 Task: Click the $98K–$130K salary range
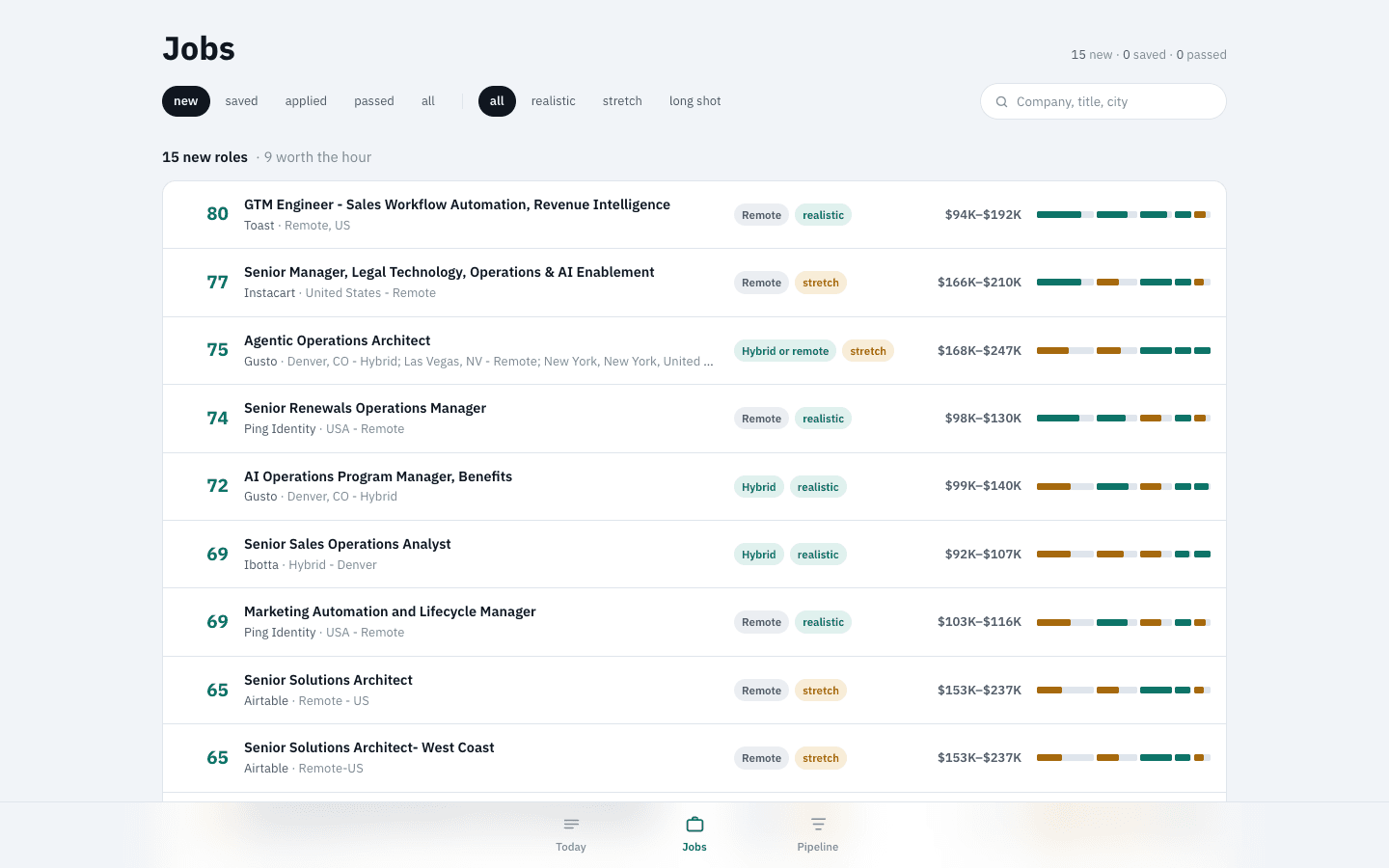pos(983,419)
